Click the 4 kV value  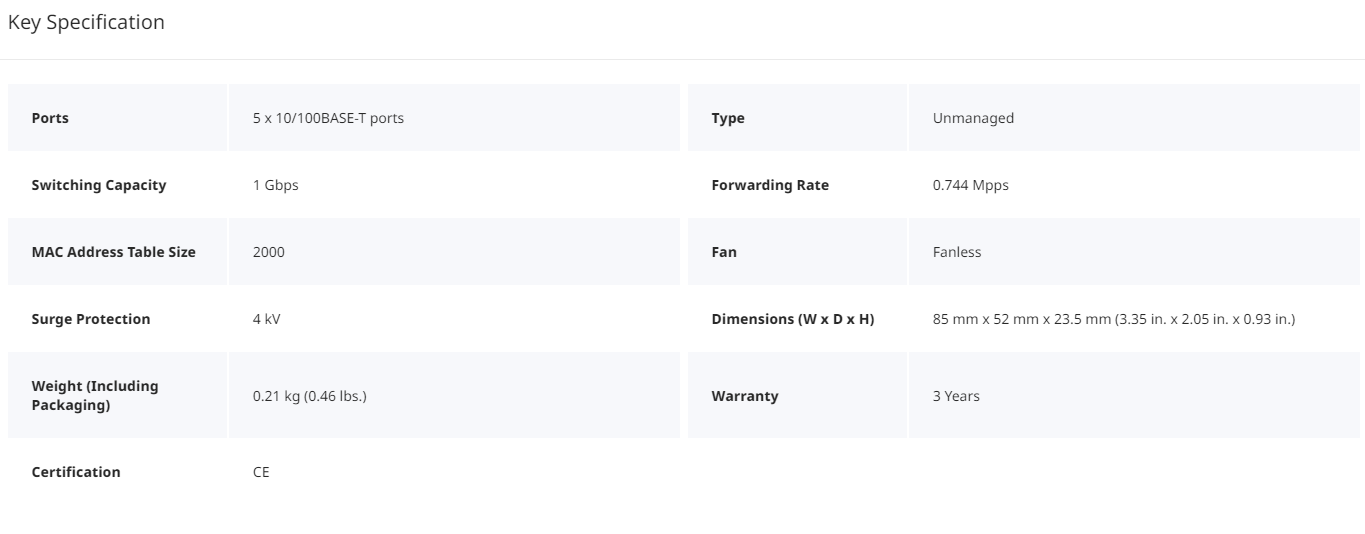[267, 319]
